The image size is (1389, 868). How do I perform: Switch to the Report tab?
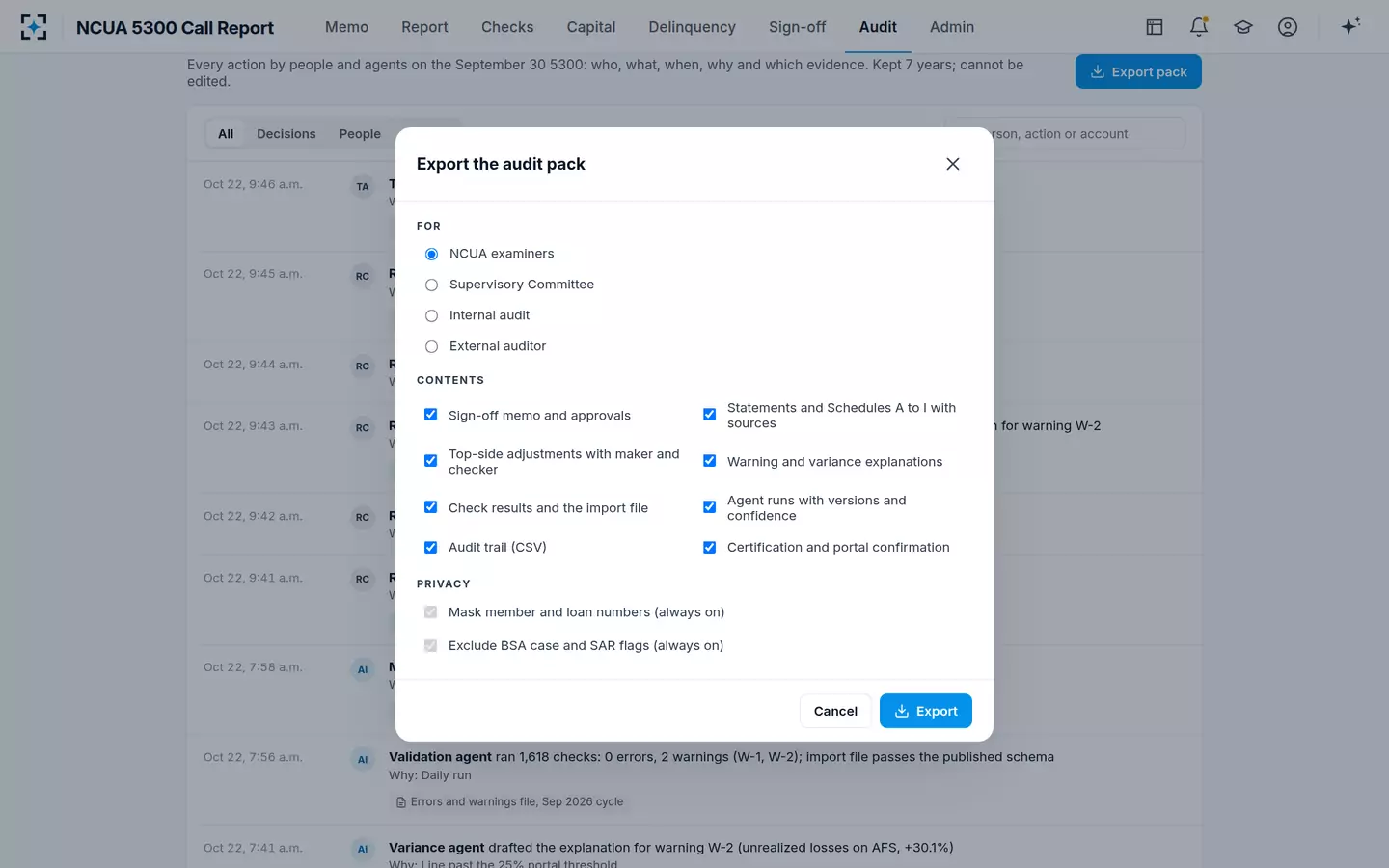click(x=424, y=27)
